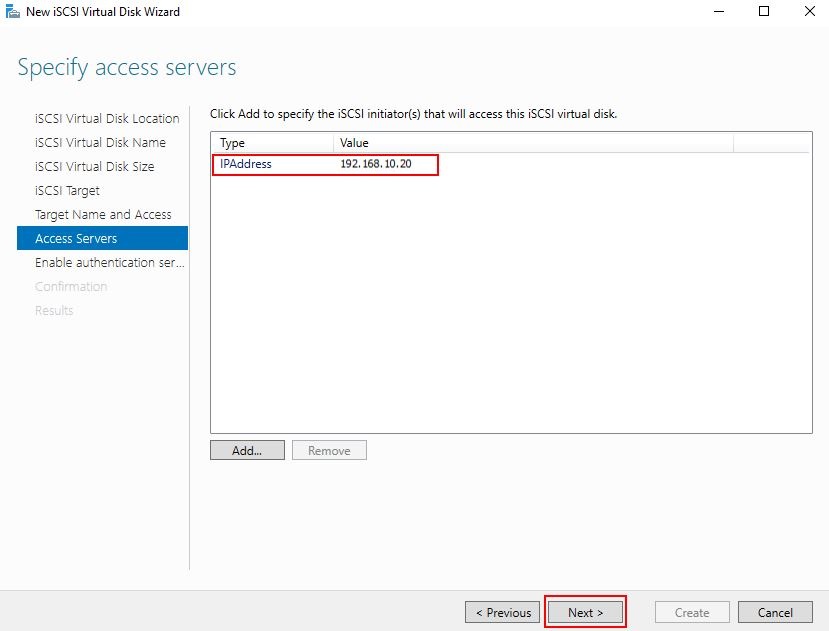Select the iSCSI Virtual Disk Size step

(x=94, y=167)
